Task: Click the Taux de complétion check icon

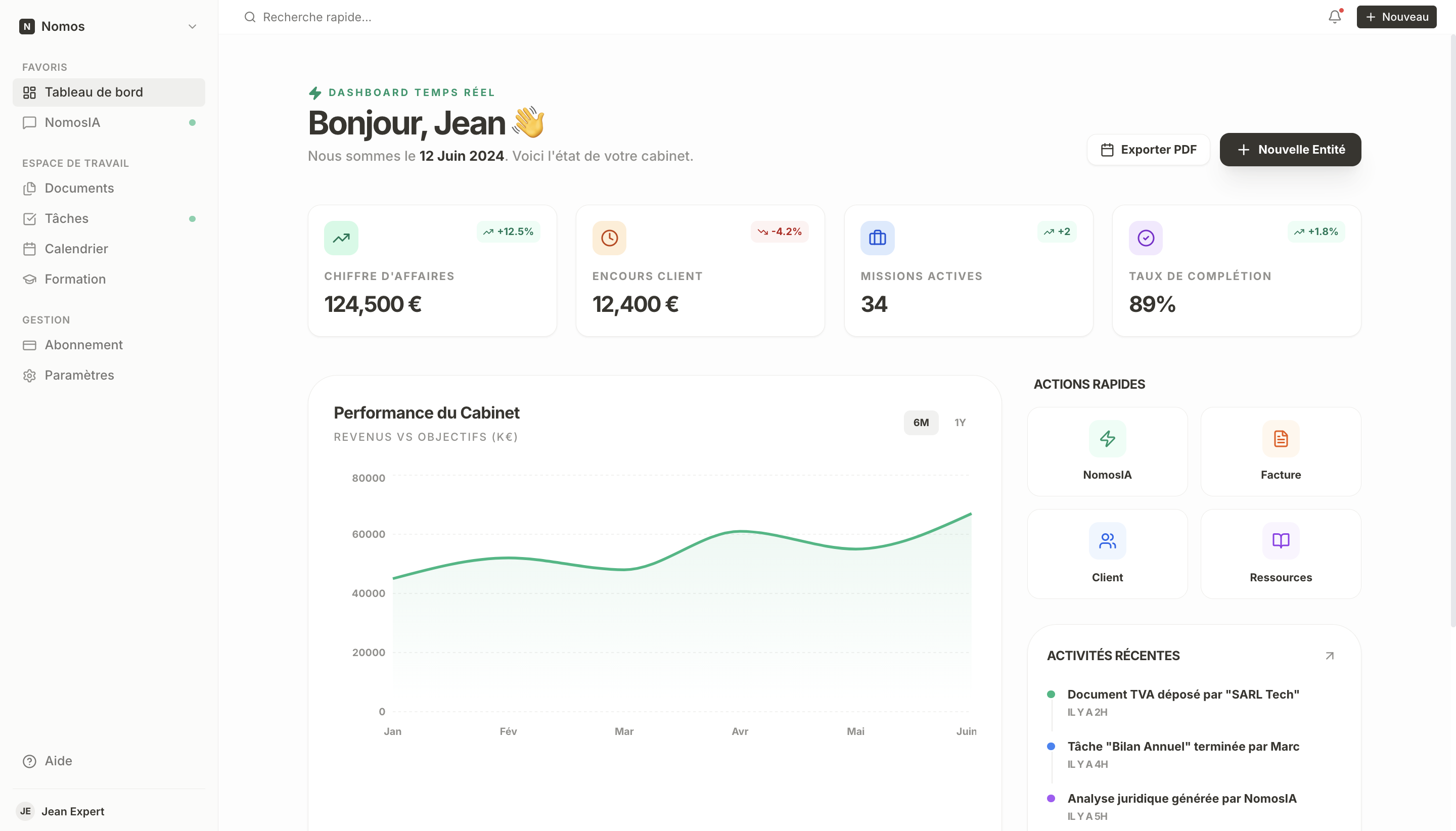Action: click(1145, 238)
